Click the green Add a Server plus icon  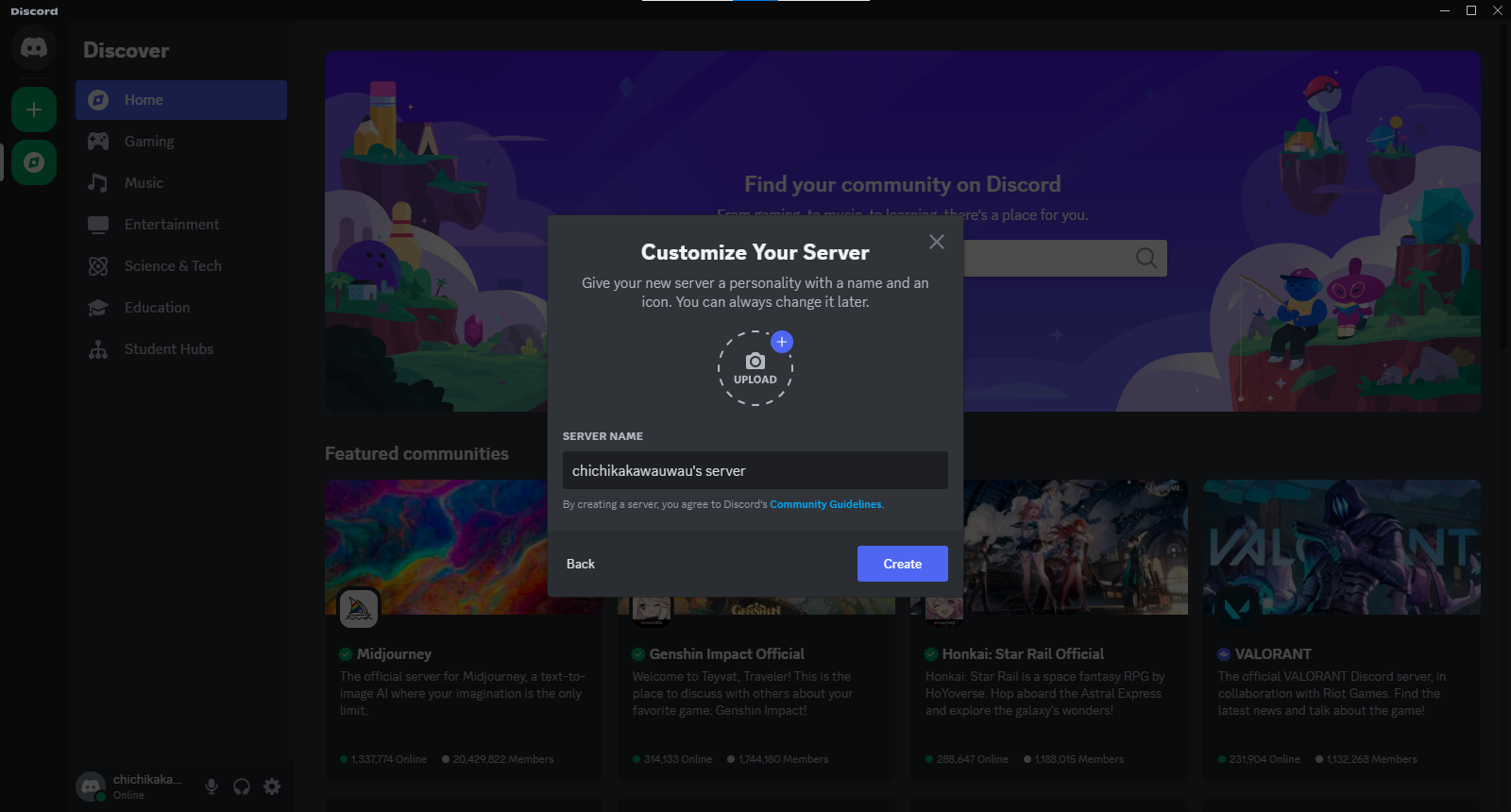click(34, 110)
